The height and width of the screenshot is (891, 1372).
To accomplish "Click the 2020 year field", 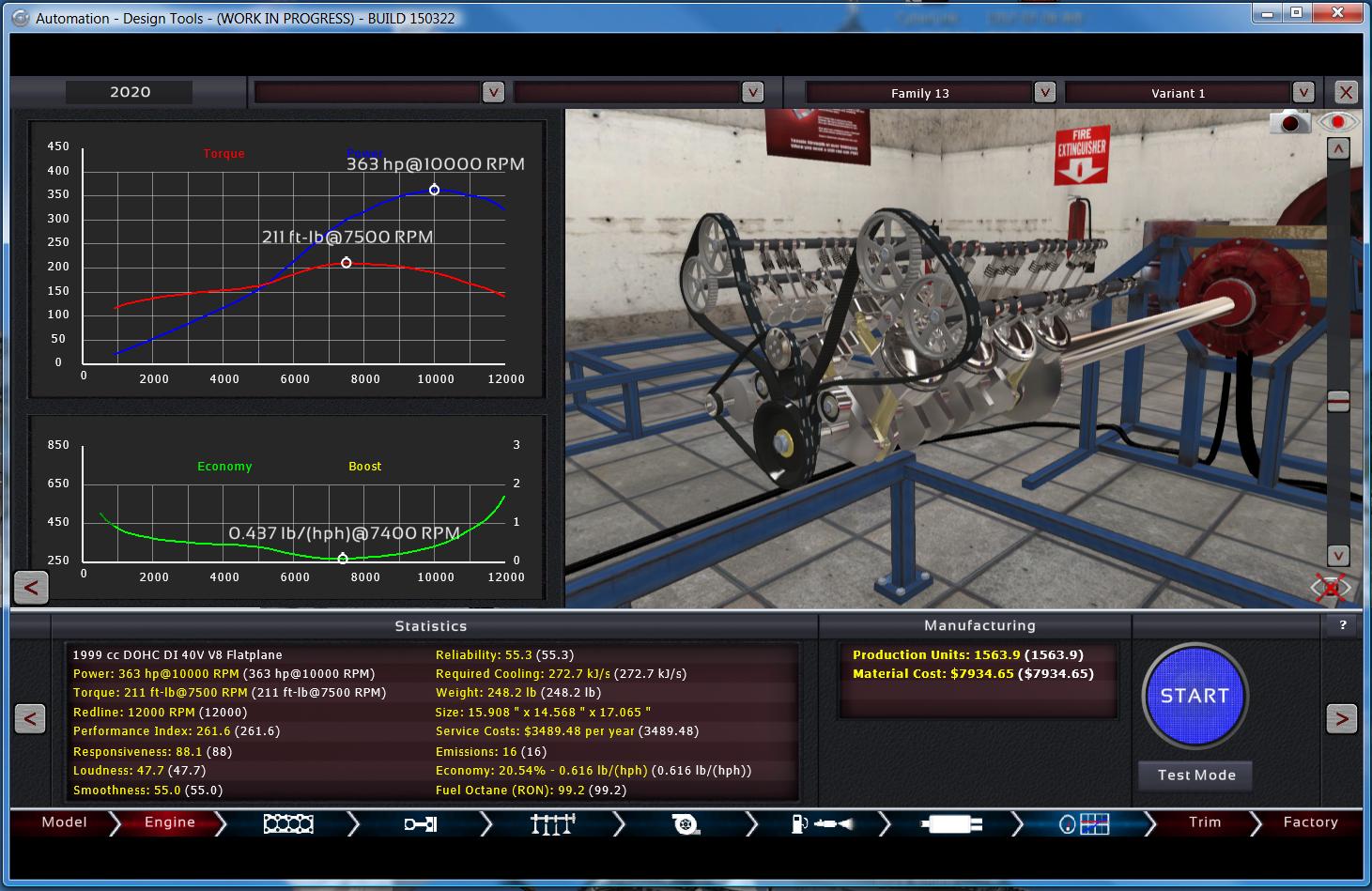I will click(130, 92).
